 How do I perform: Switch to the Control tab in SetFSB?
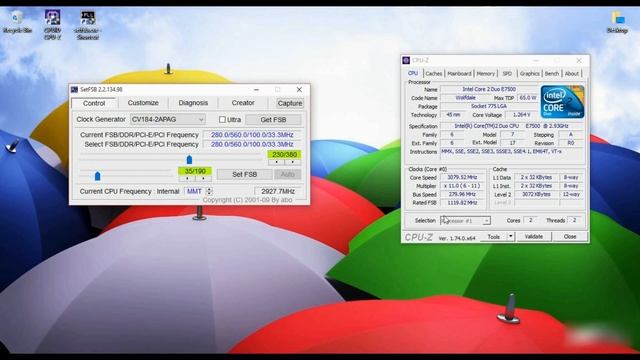pos(94,103)
